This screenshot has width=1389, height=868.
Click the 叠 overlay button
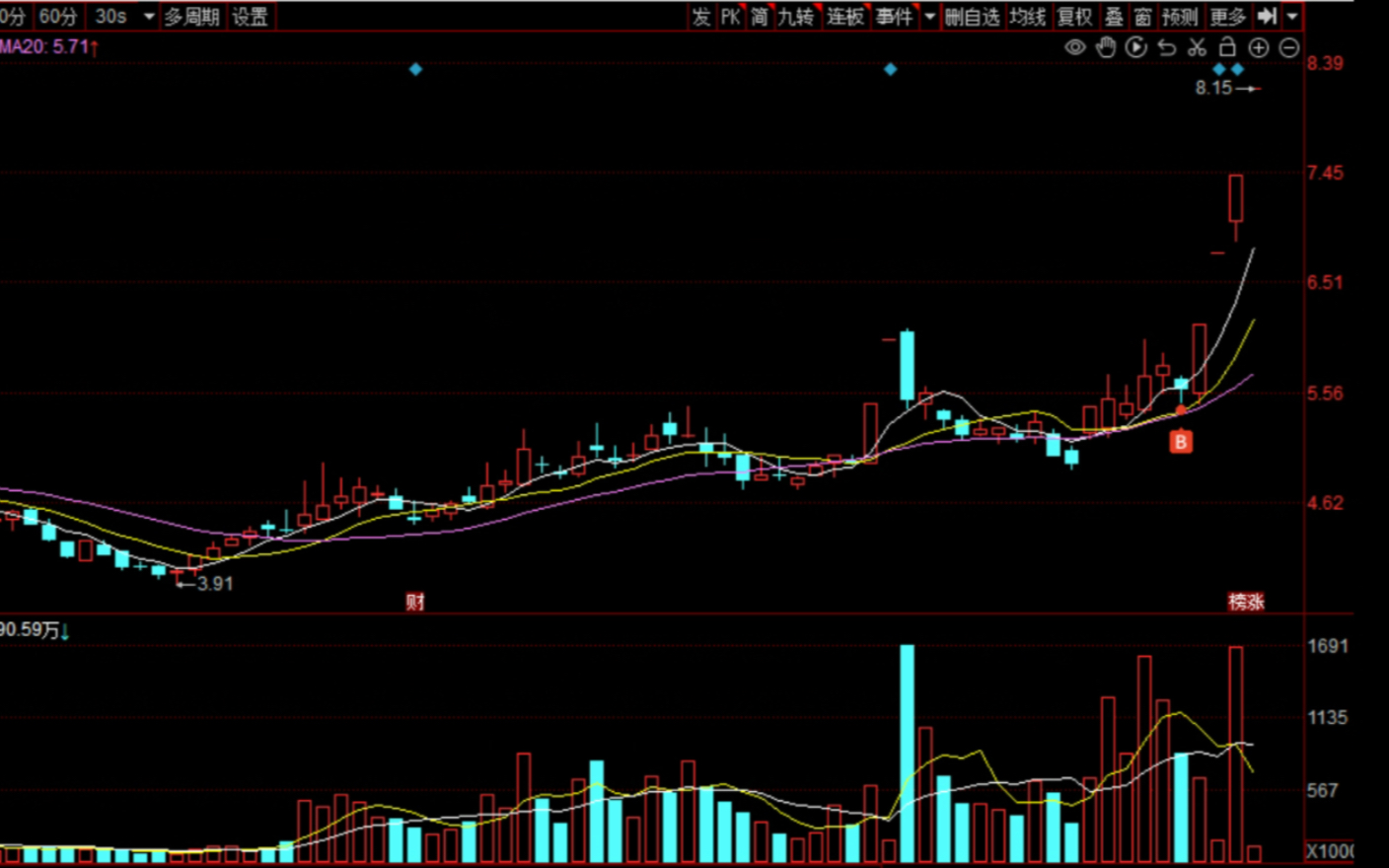(x=1114, y=16)
